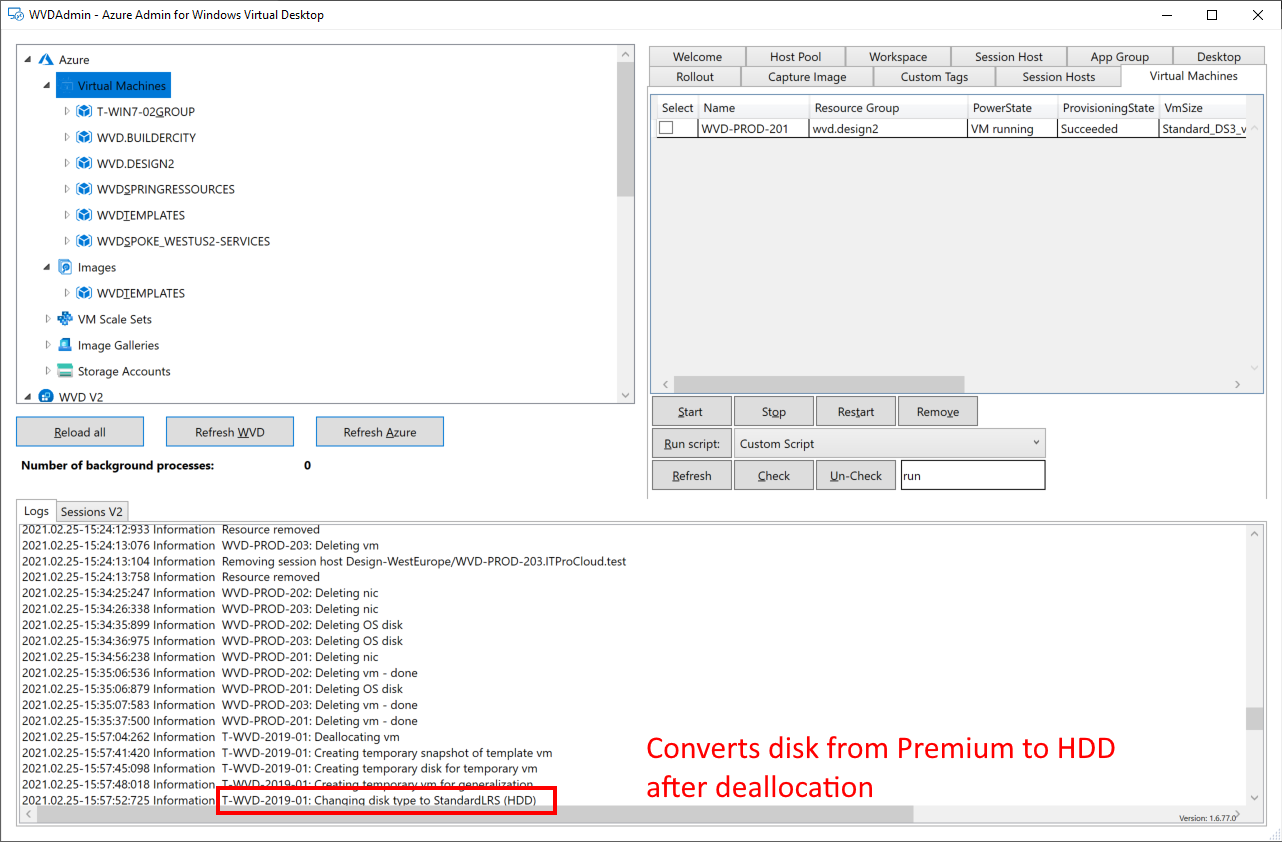The image size is (1282, 842).
Task: Switch to the Rollout tab
Action: 695,77
